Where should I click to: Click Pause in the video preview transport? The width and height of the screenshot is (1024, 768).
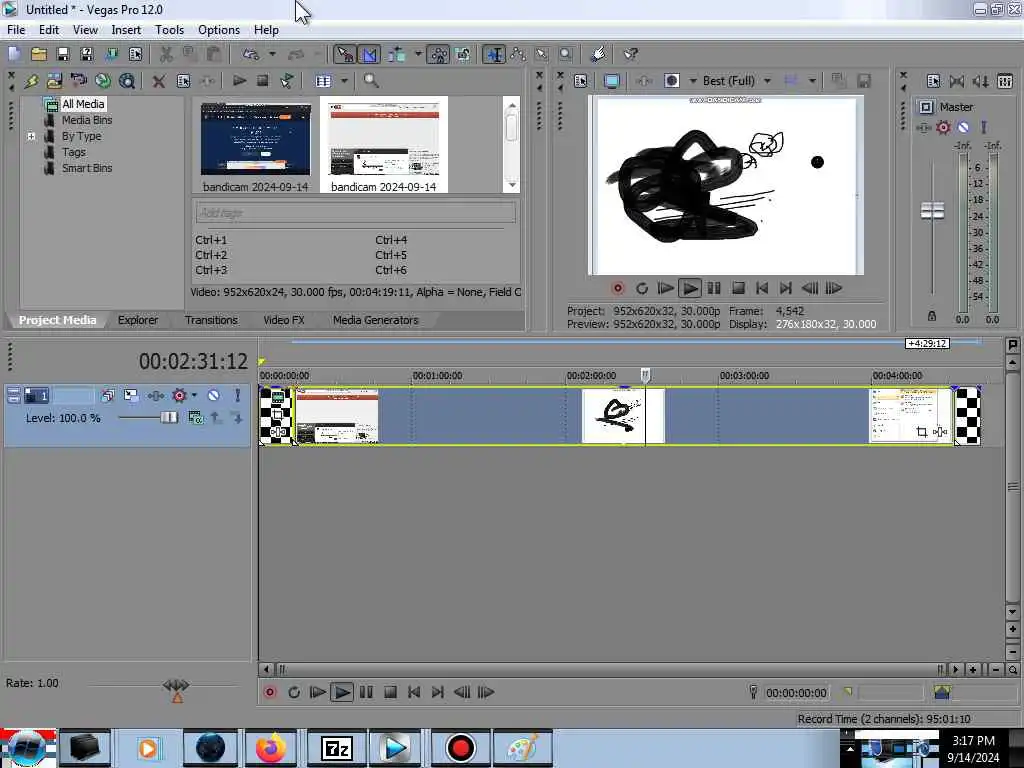[714, 288]
